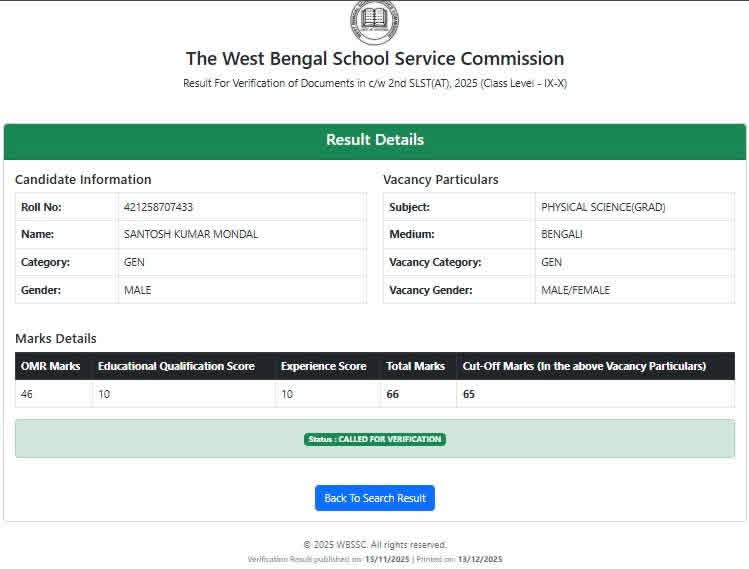749x569 pixels.
Task: Click the Total Marks column header
Action: pyautogui.click(x=415, y=366)
